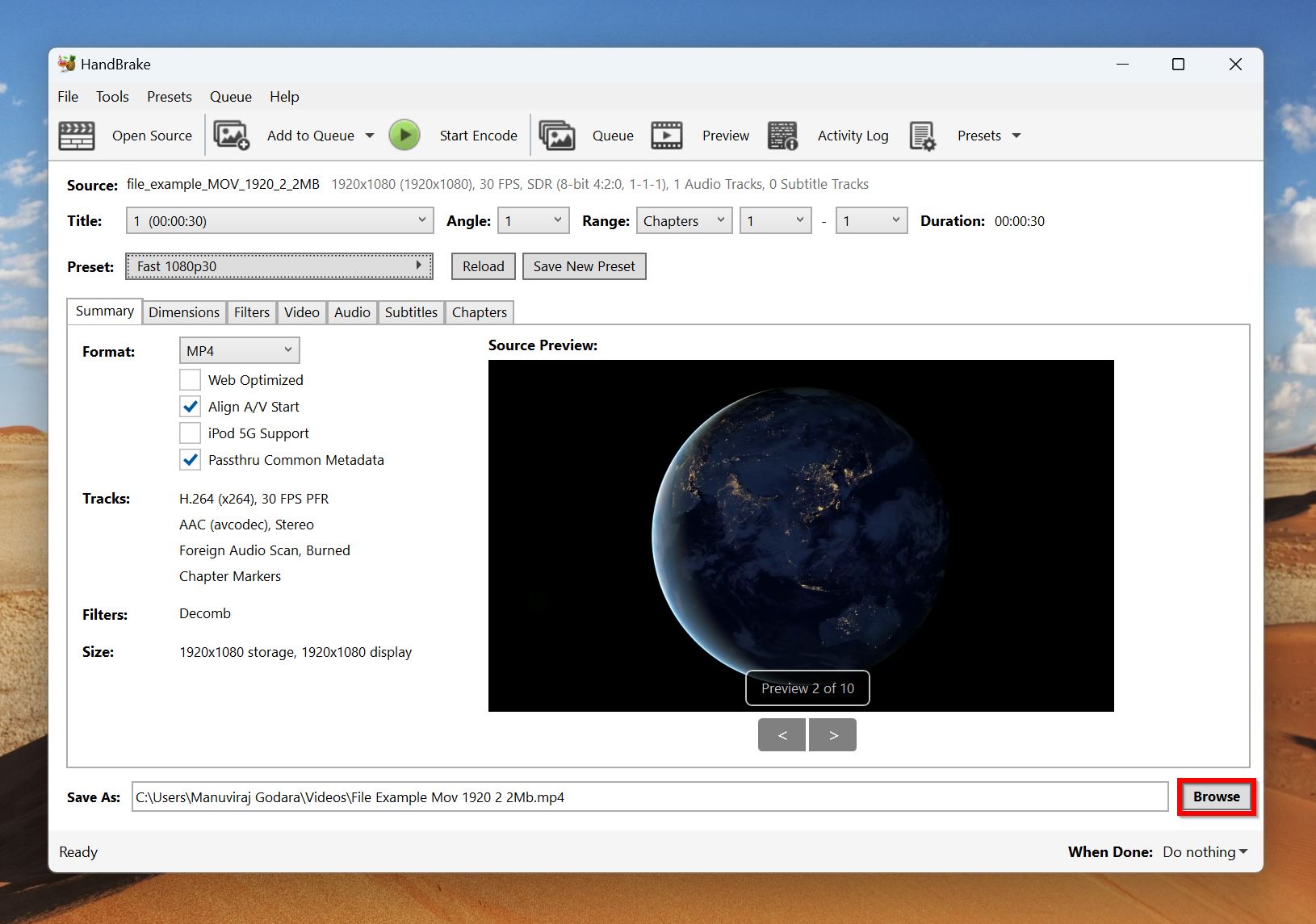This screenshot has height=924, width=1316.
Task: Click the Open Source clapperboard icon
Action: [77, 136]
